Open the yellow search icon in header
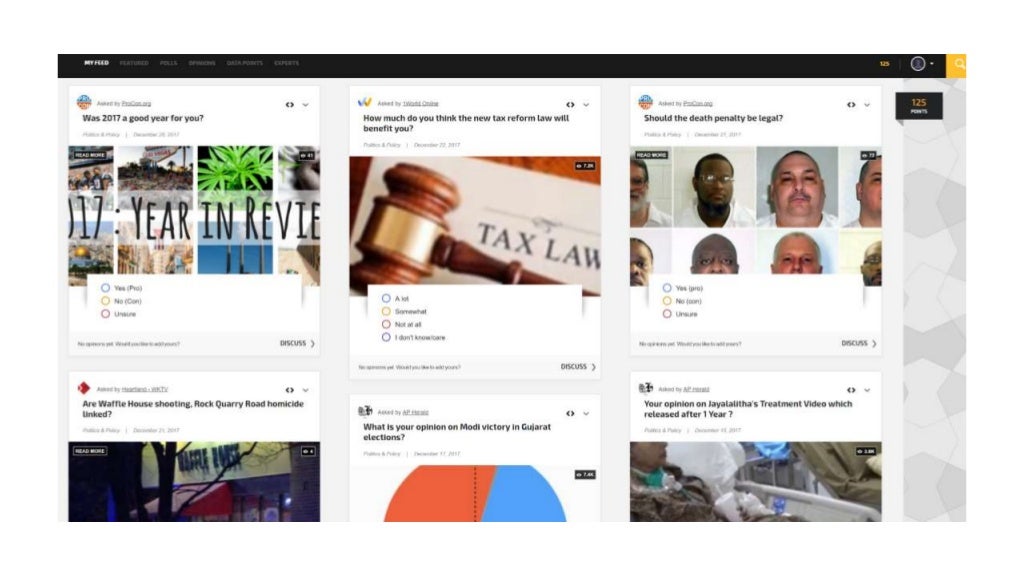This screenshot has width=1024, height=576. click(x=957, y=64)
